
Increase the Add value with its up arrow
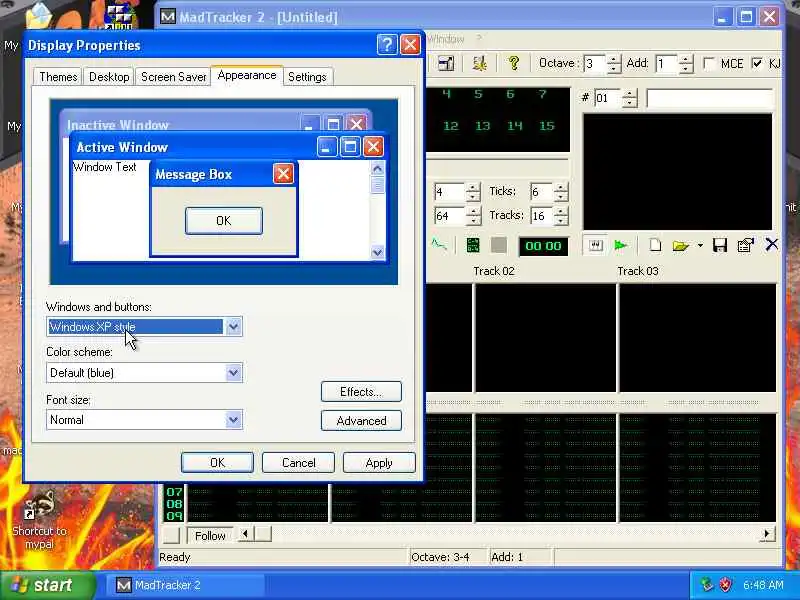click(687, 59)
